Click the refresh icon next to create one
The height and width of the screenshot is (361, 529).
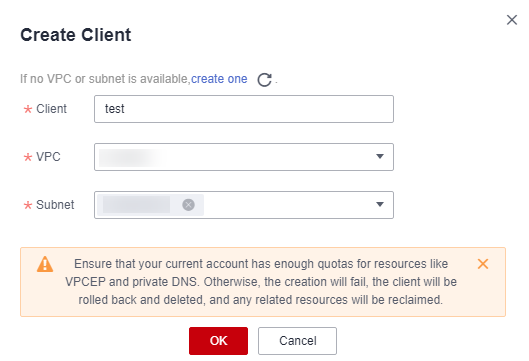tap(264, 80)
